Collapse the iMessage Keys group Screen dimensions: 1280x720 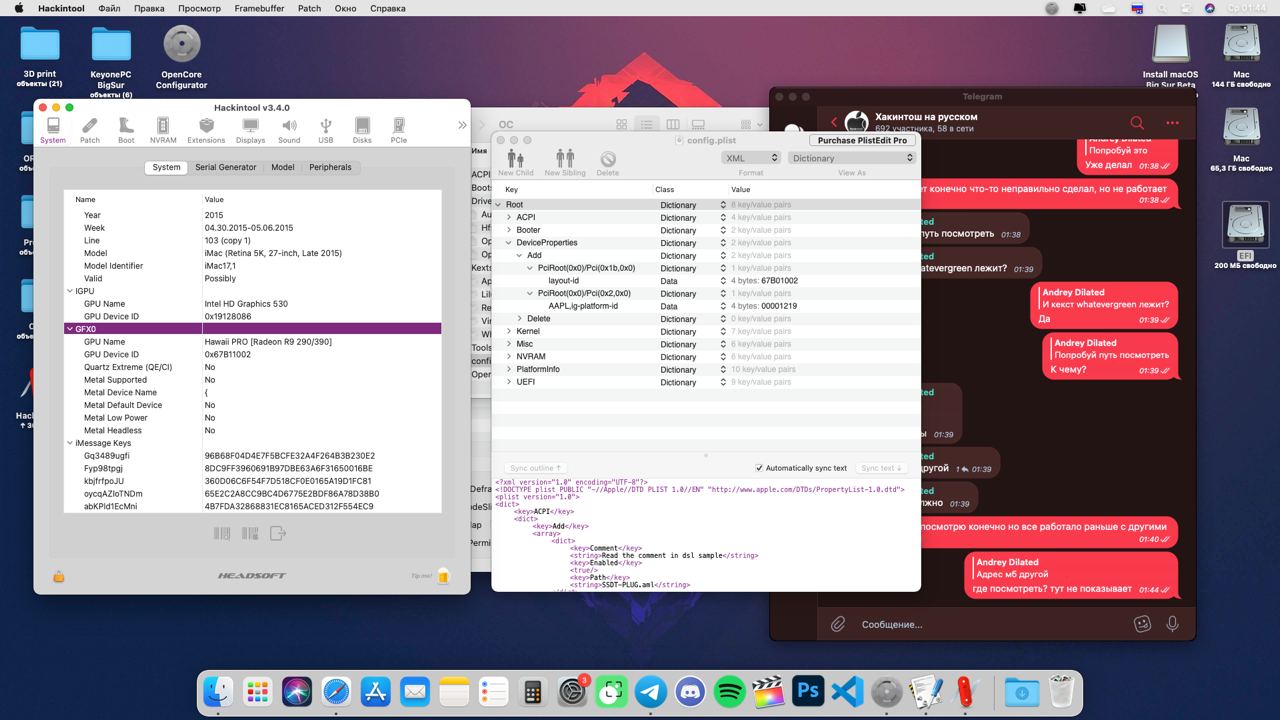pyautogui.click(x=70, y=443)
